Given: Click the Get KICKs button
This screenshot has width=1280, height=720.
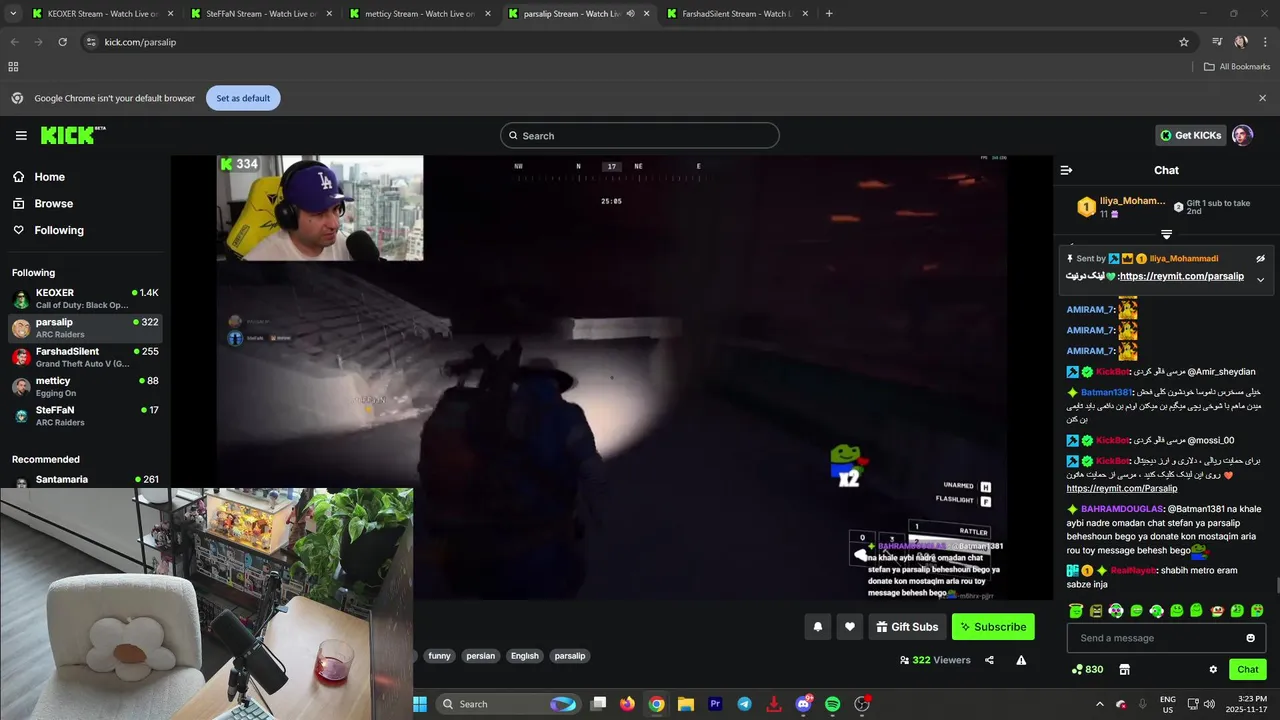Looking at the screenshot, I should point(1190,135).
